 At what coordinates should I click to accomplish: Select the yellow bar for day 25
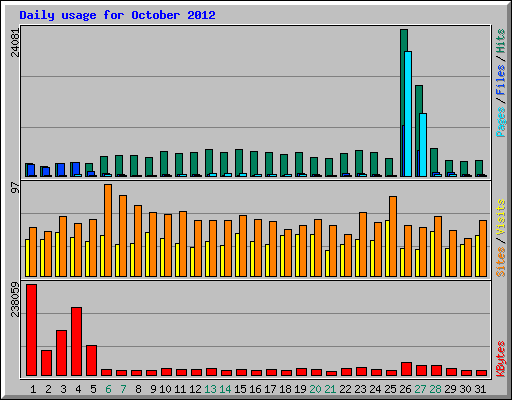[x=387, y=248]
